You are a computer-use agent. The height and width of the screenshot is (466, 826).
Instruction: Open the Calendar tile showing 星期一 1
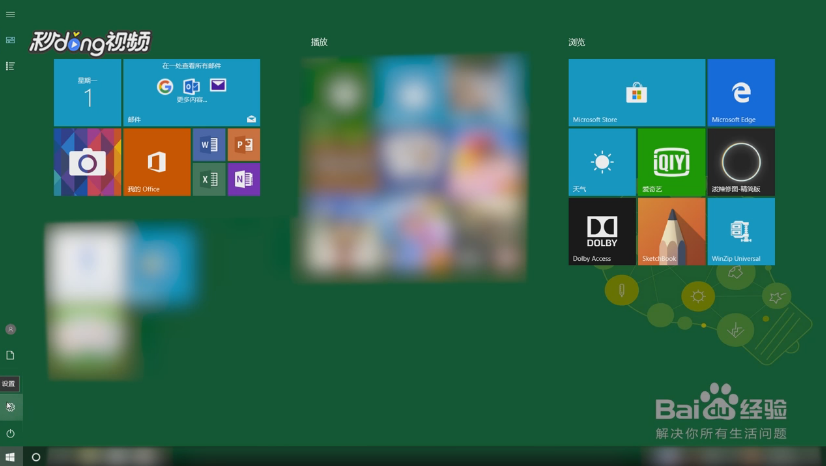point(87,93)
